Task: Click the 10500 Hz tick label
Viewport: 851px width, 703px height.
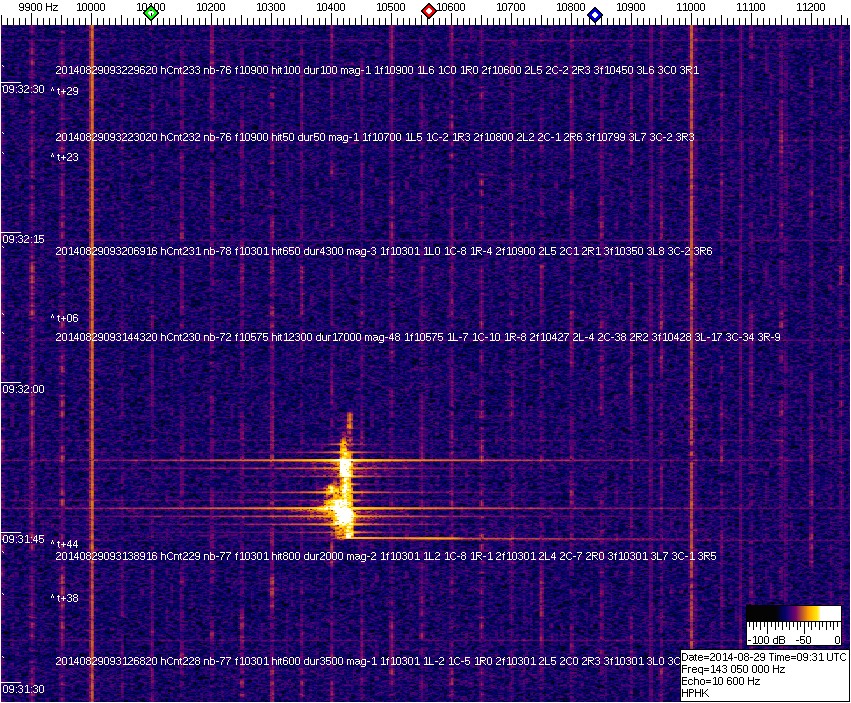Action: click(391, 7)
